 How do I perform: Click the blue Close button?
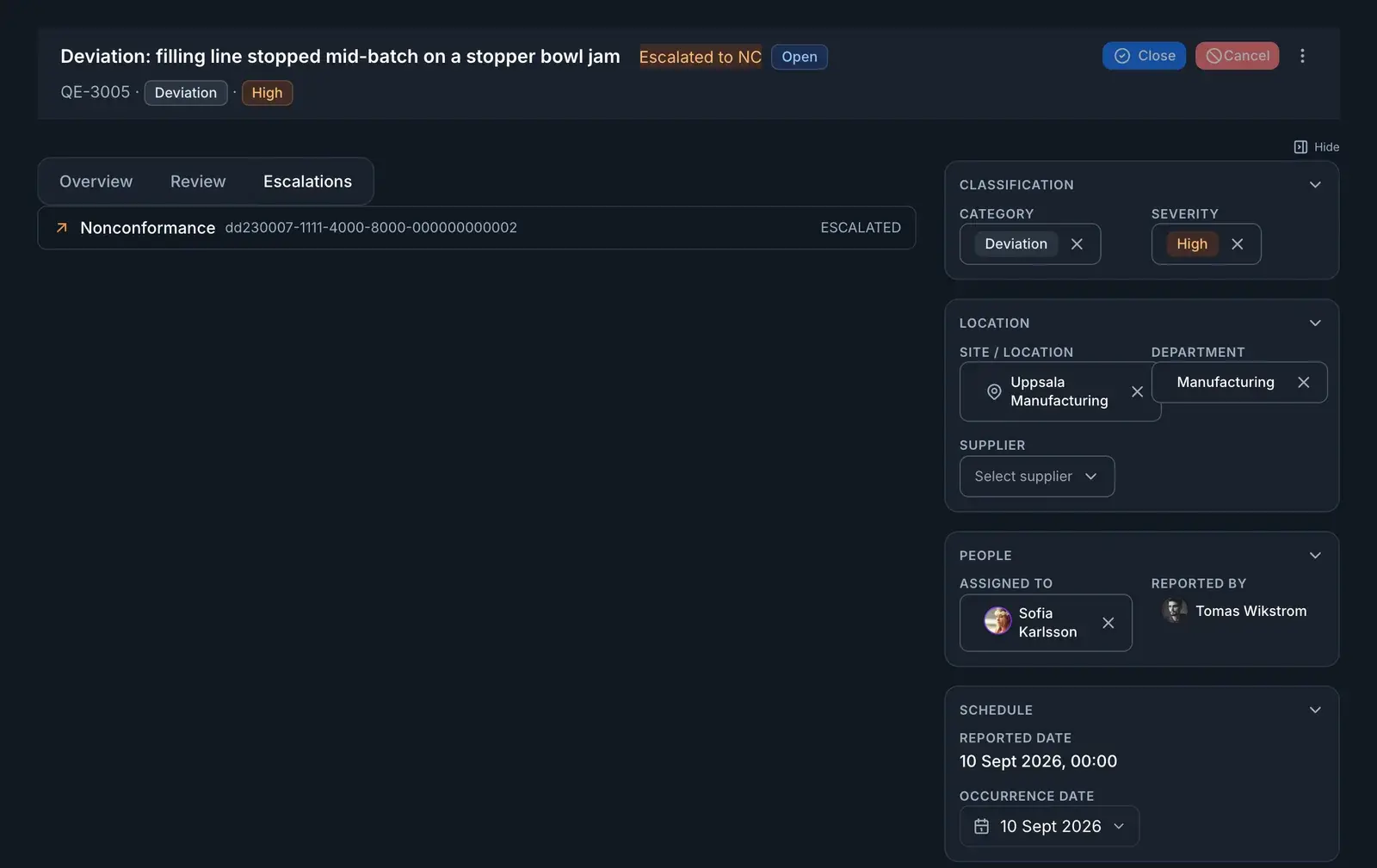click(x=1144, y=56)
